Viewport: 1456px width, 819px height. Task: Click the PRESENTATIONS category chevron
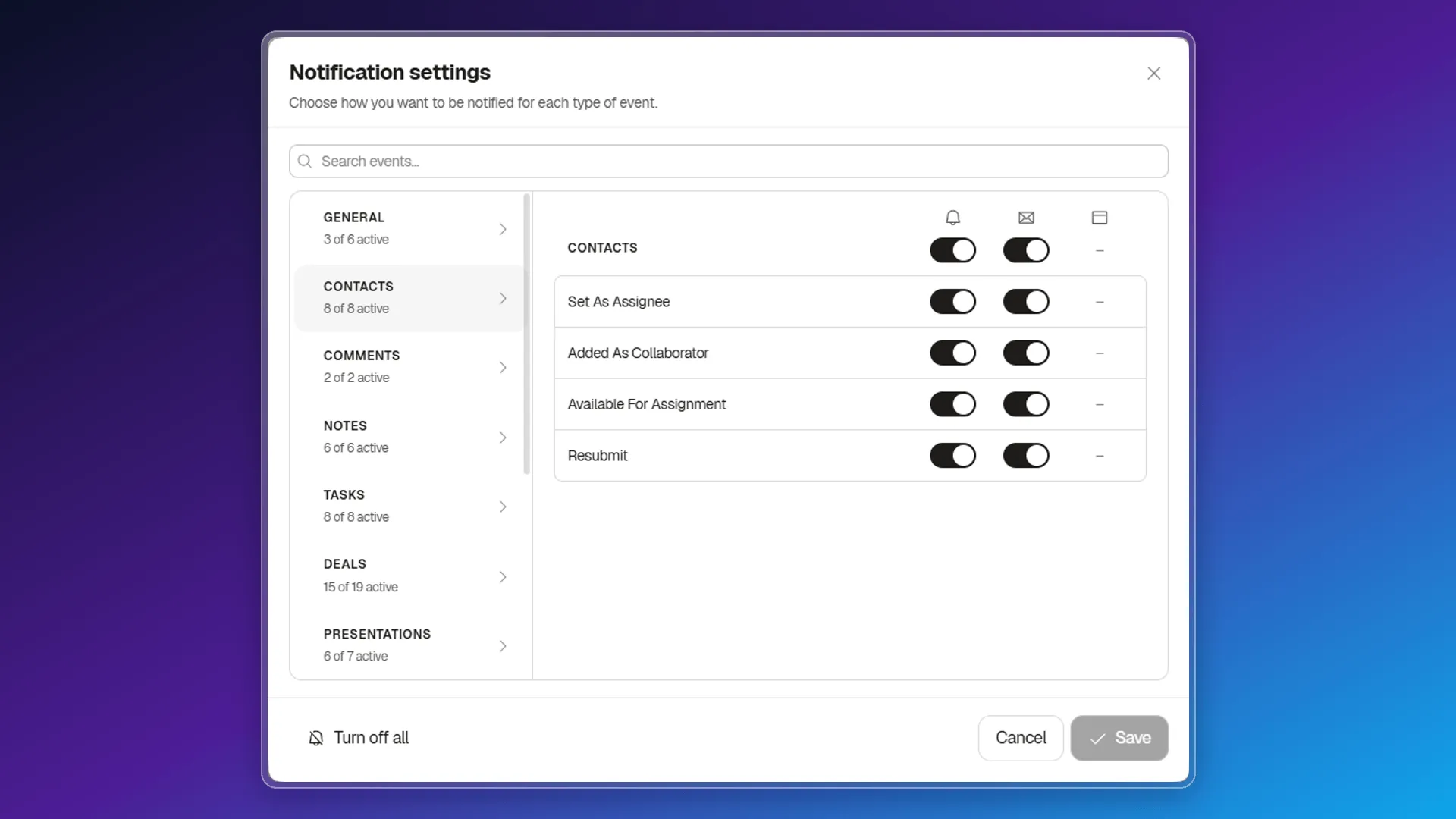(x=503, y=646)
